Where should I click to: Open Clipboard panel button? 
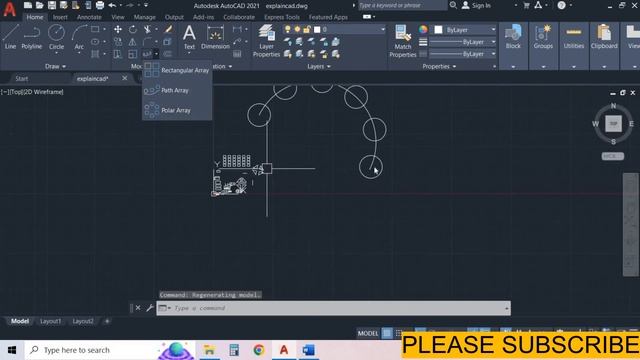[x=604, y=38]
